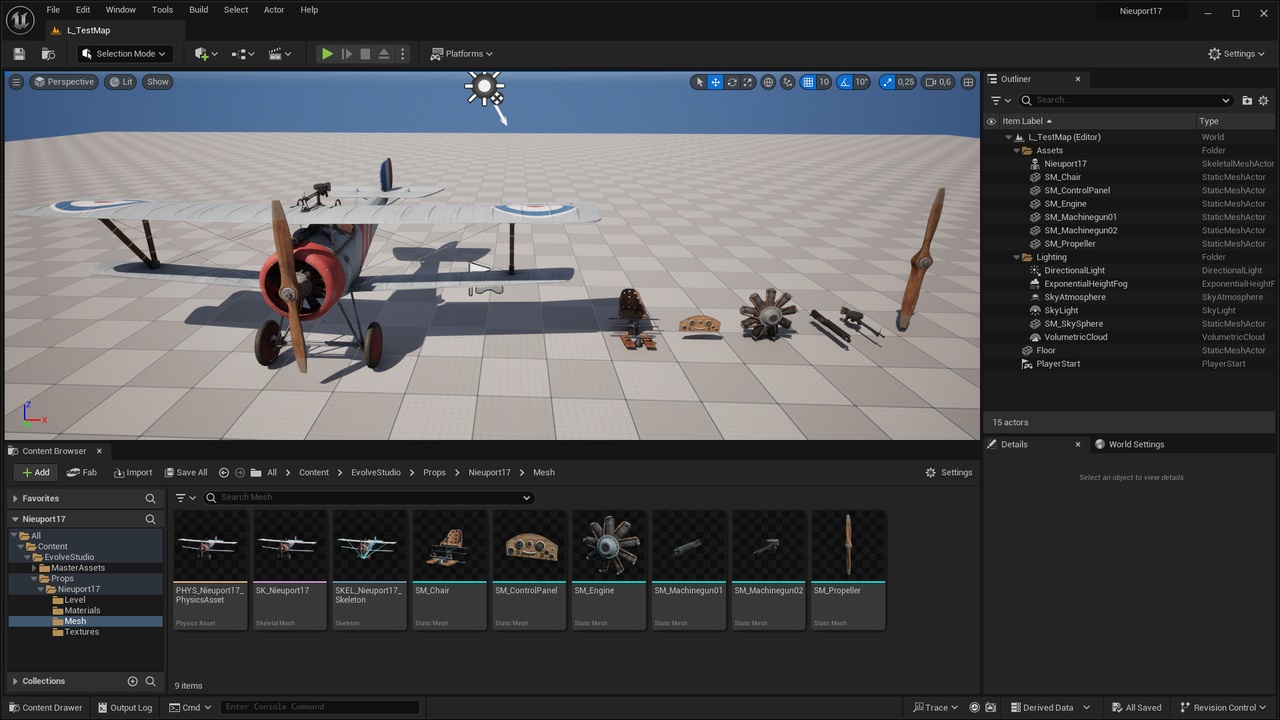
Task: Open the Output Log from the status bar
Action: [124, 708]
